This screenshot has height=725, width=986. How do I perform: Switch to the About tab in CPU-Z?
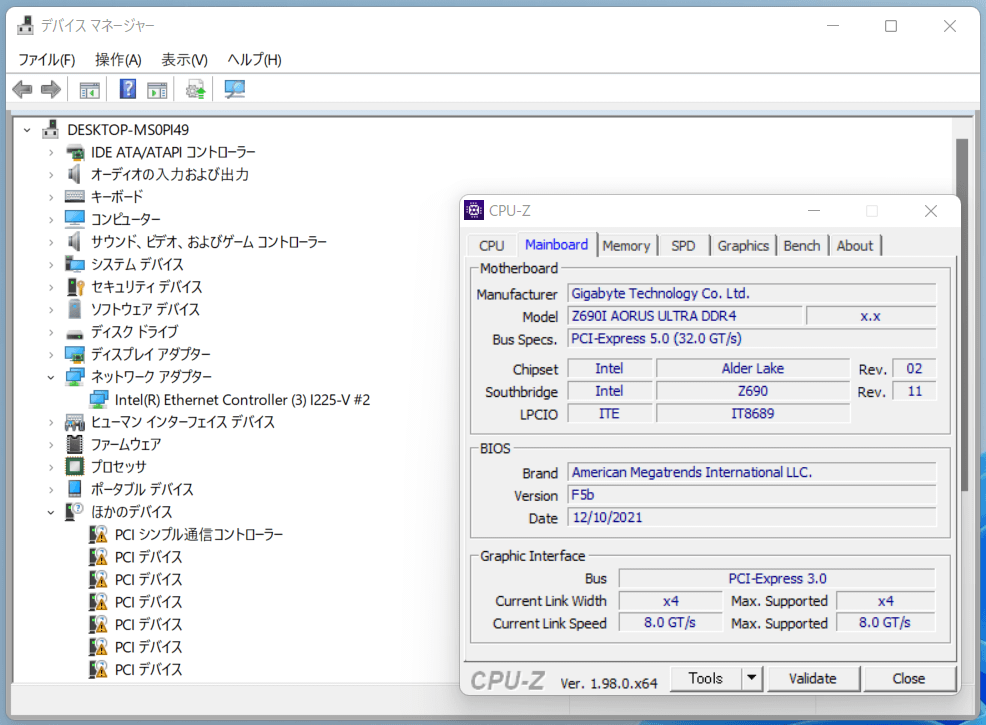click(855, 246)
